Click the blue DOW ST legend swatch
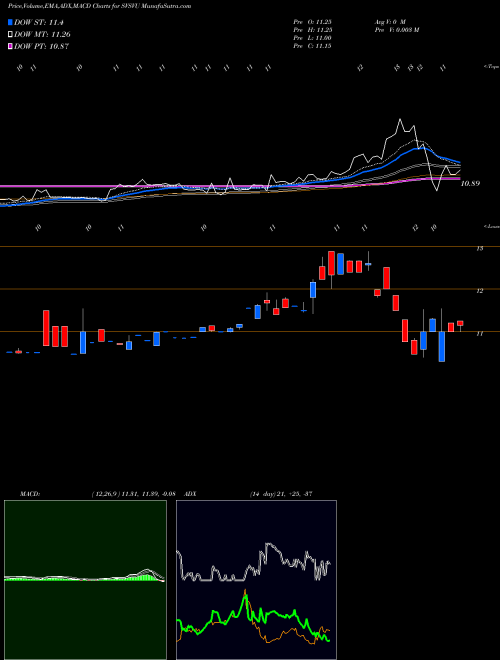 (x=11, y=22)
